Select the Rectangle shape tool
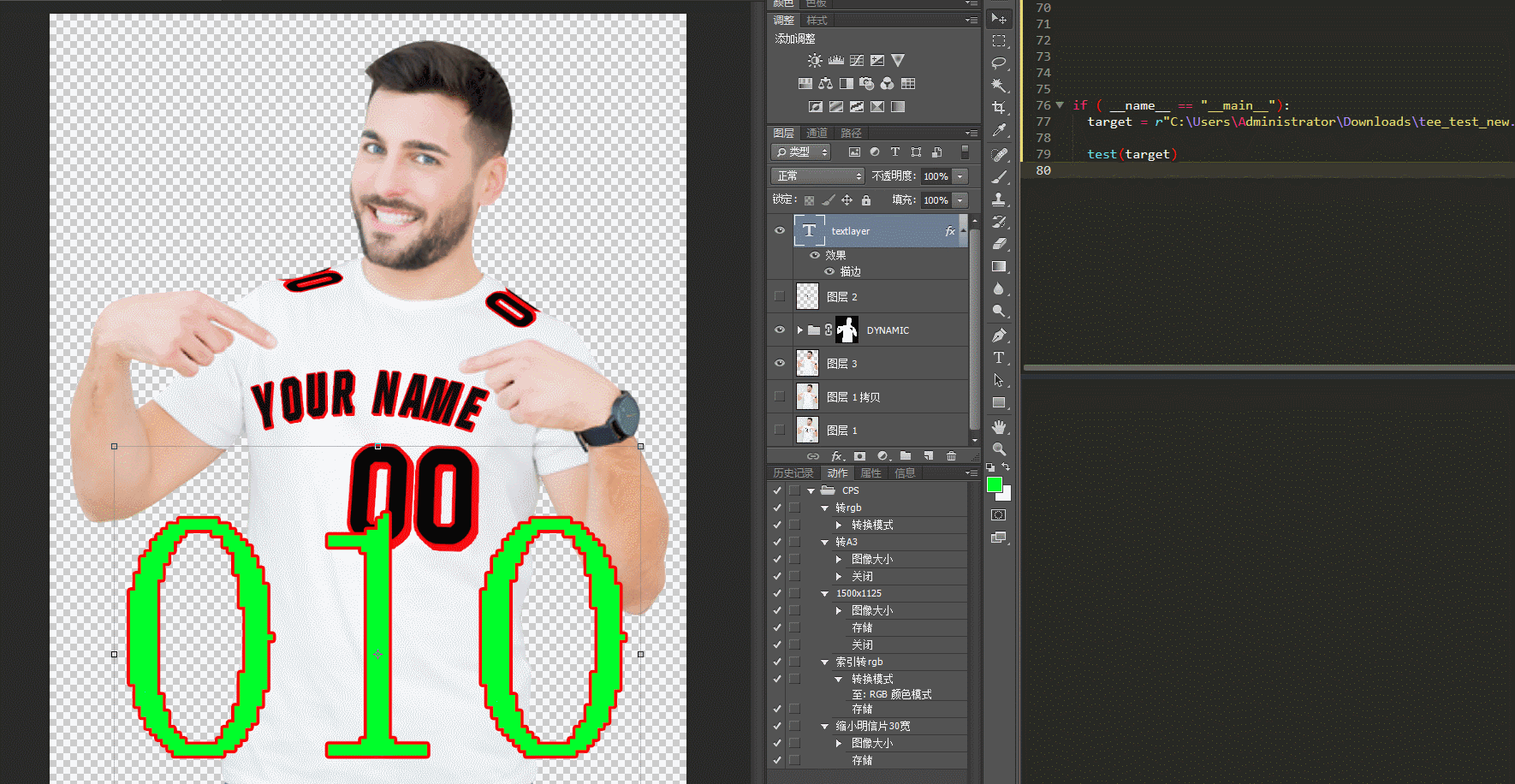 [x=999, y=402]
